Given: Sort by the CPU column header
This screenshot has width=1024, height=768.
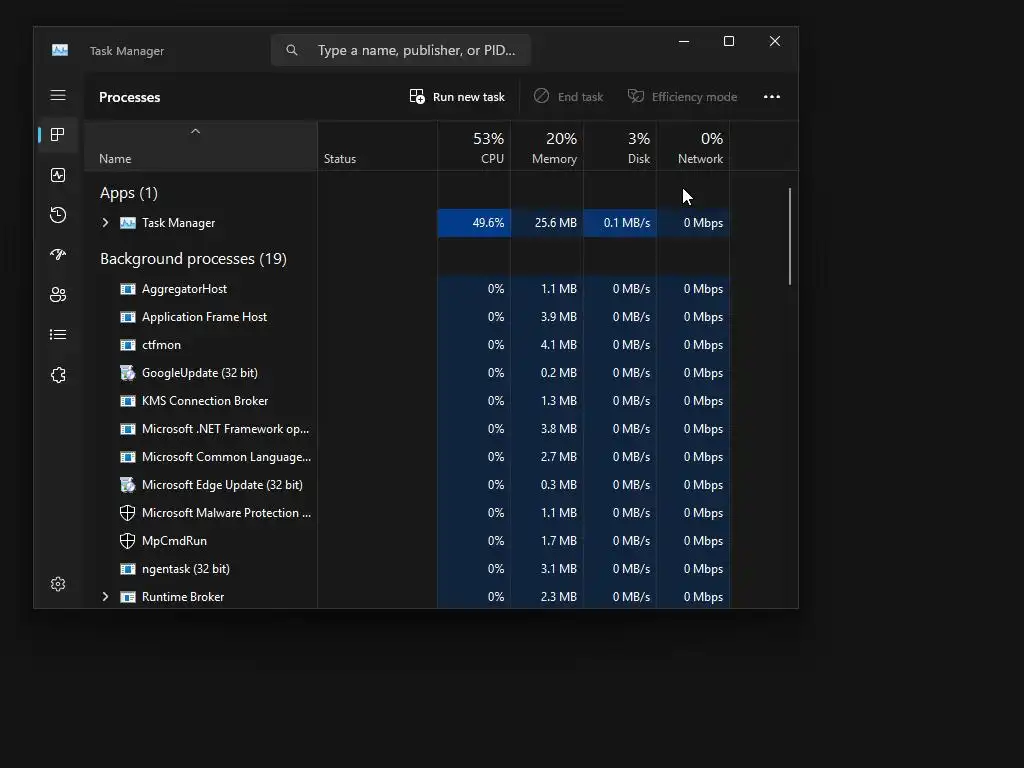Looking at the screenshot, I should tap(474, 146).
